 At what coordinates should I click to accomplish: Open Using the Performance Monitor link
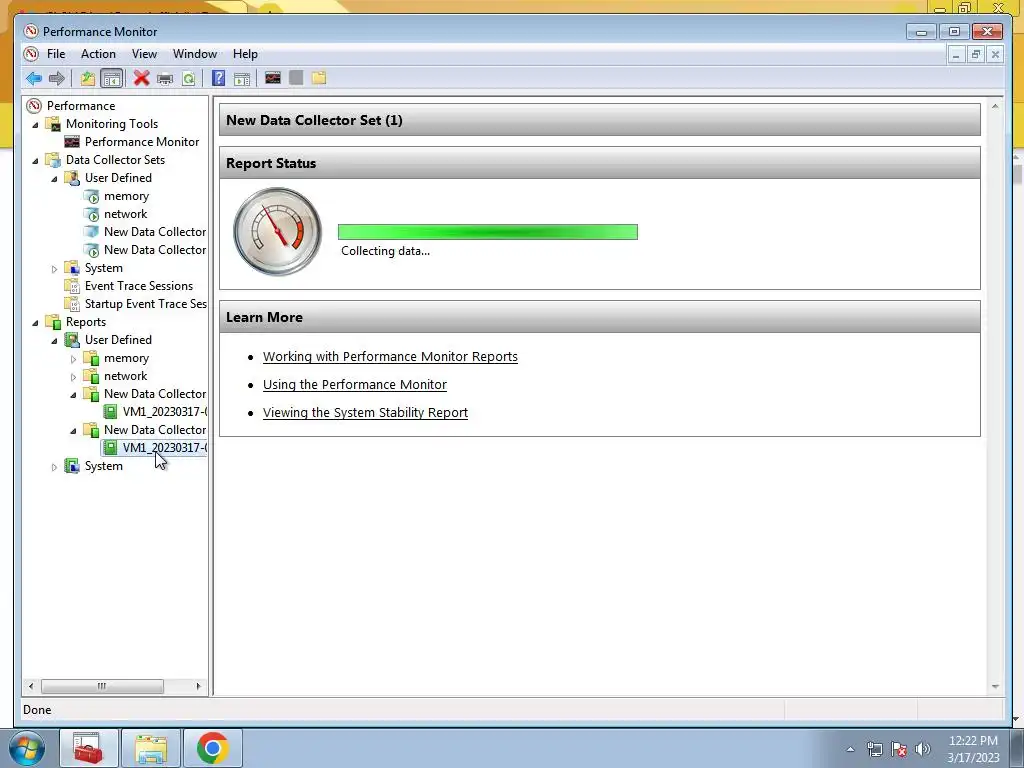coord(355,385)
